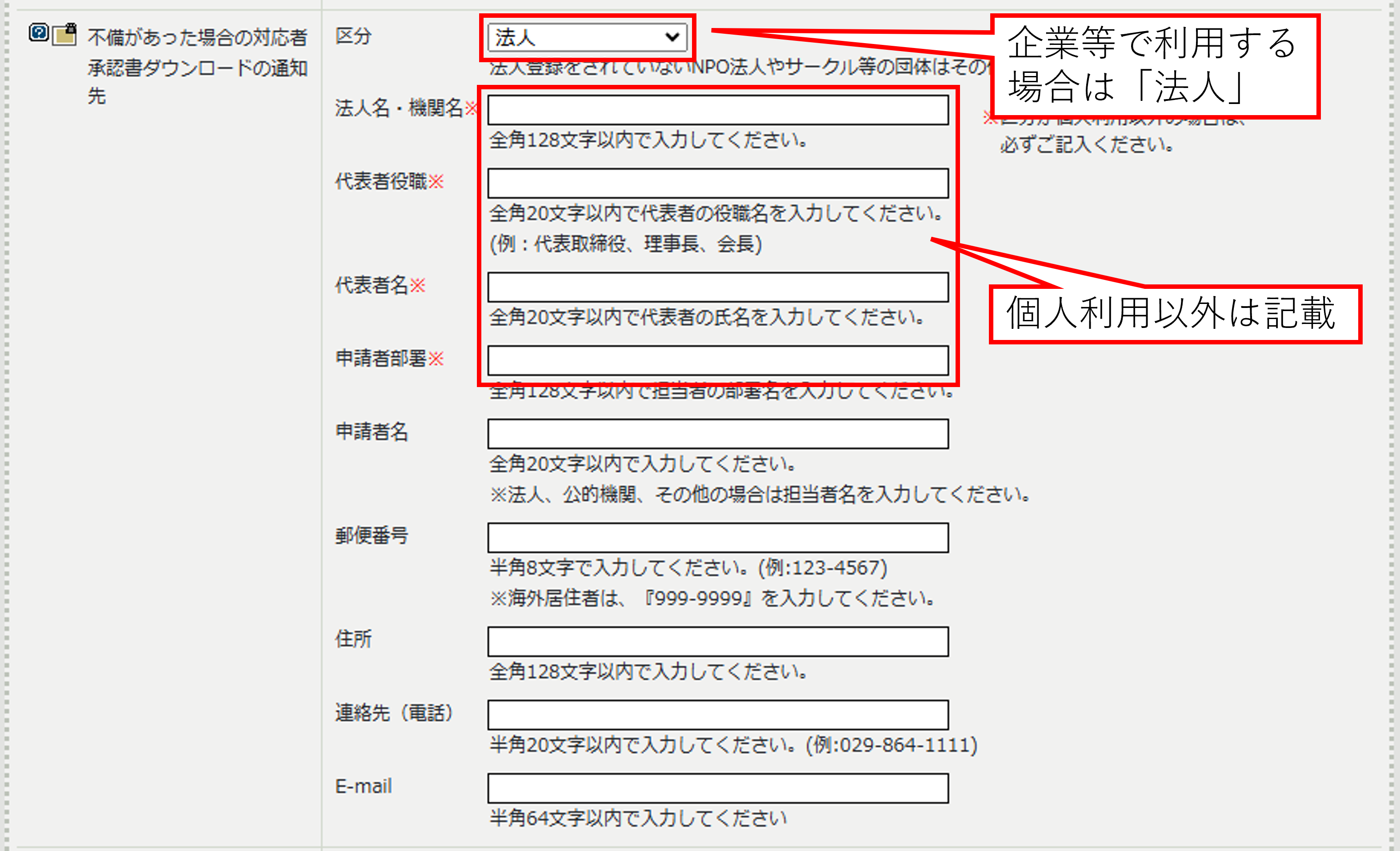Click the E-mail label

pos(364,786)
